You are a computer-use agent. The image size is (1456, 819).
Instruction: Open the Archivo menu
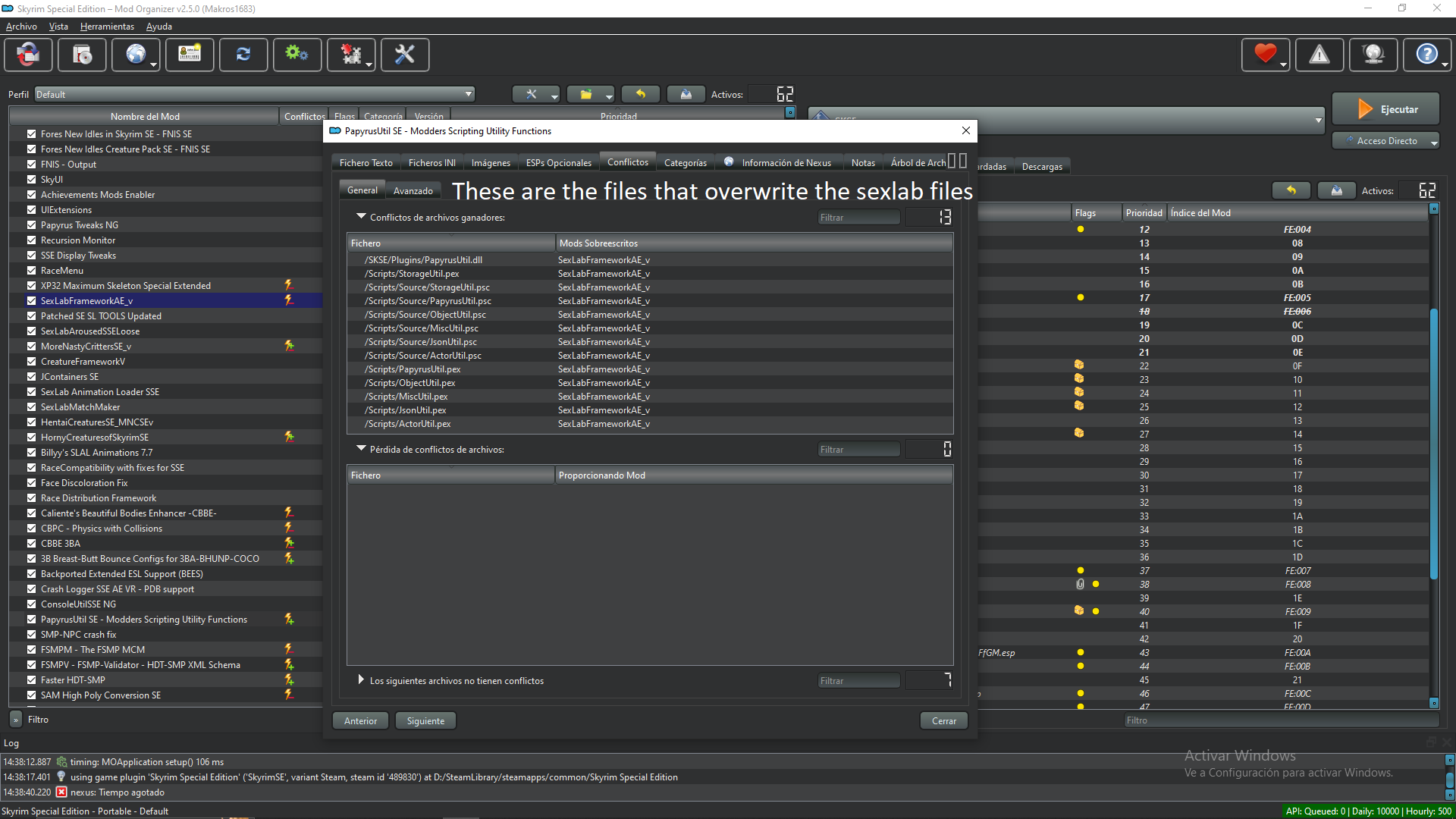[21, 27]
